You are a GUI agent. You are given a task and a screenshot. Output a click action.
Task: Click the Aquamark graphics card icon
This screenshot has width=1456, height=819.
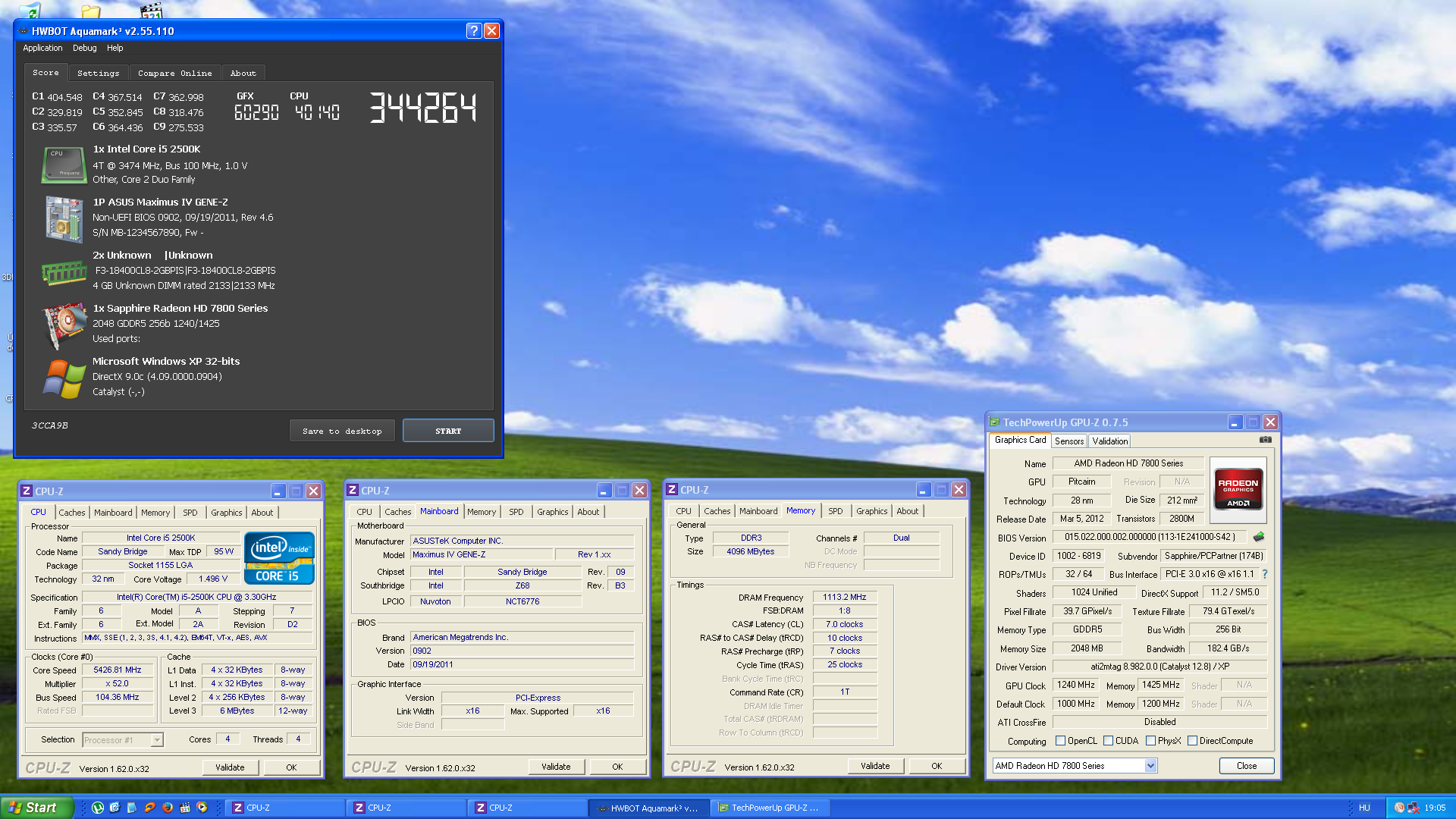(x=64, y=325)
